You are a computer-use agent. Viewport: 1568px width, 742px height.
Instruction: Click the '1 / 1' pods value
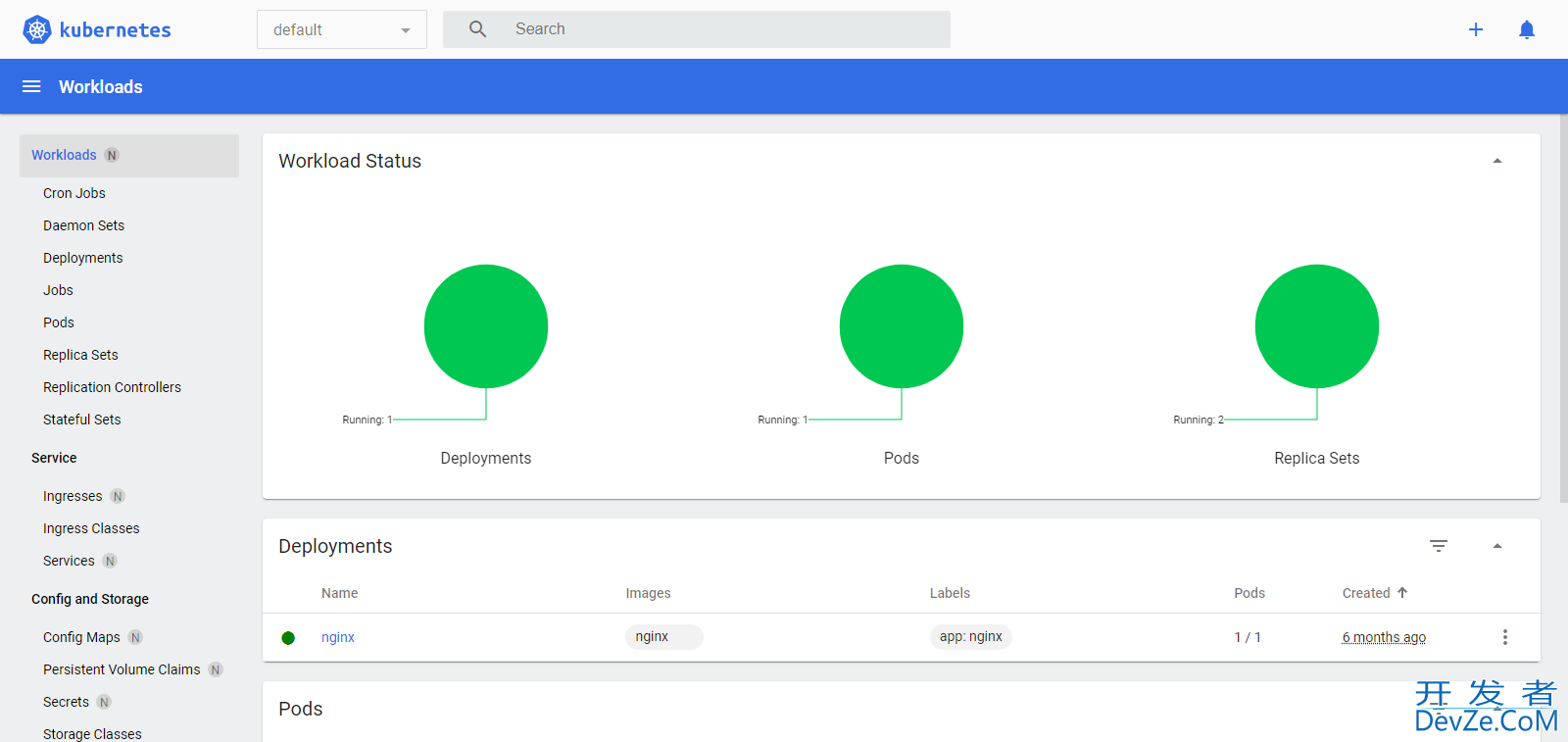pos(1248,637)
